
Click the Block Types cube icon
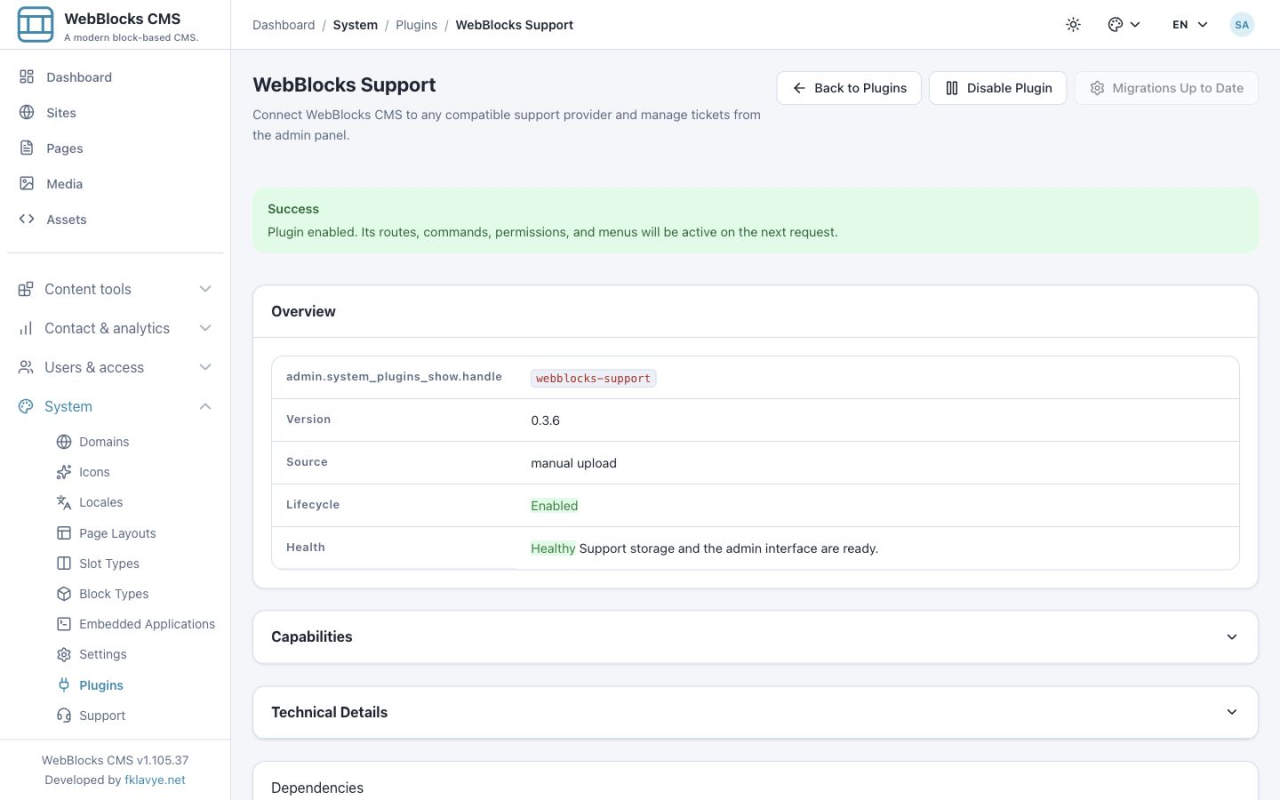point(64,593)
